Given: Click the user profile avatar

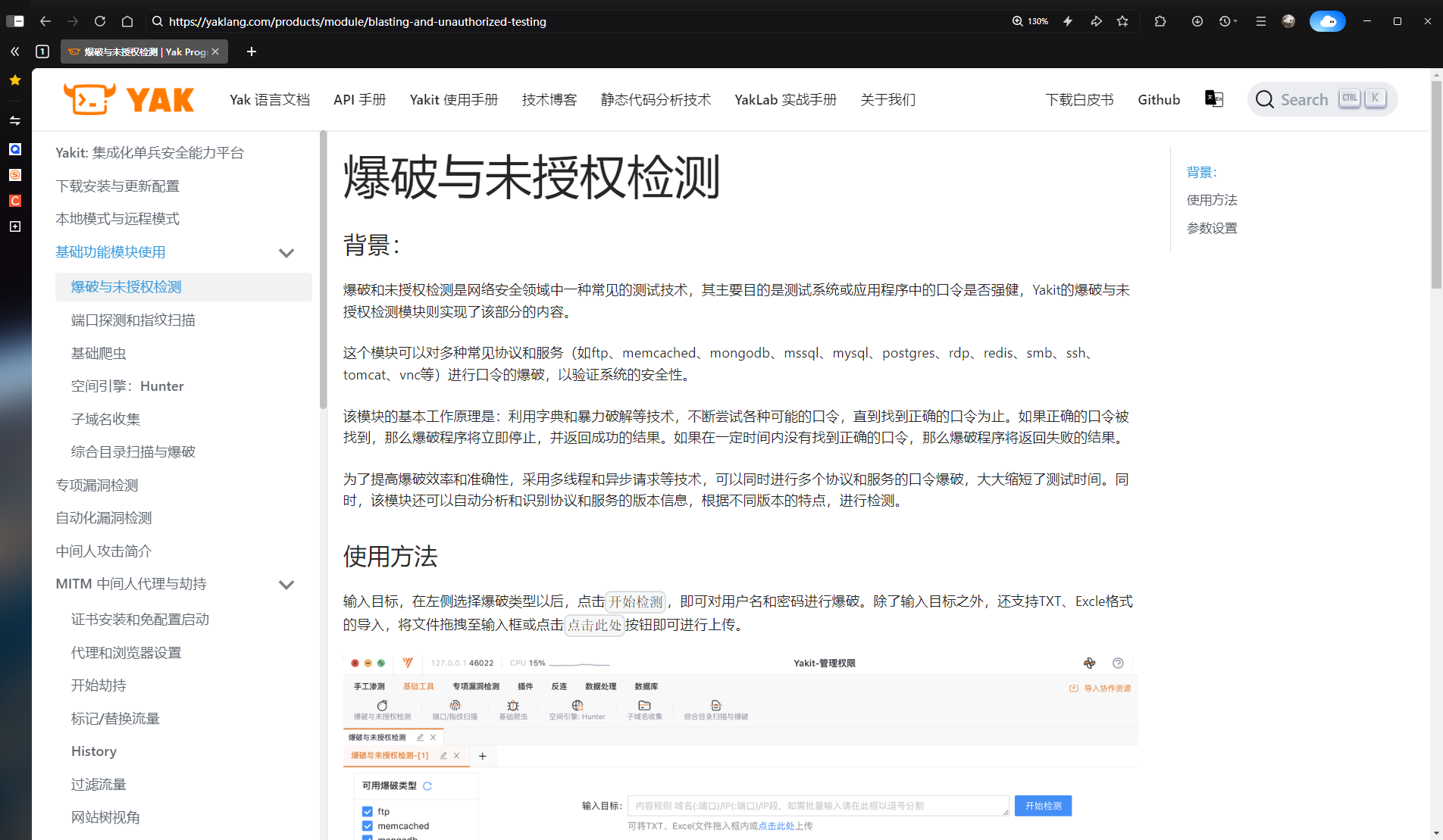Looking at the screenshot, I should click(1288, 21).
